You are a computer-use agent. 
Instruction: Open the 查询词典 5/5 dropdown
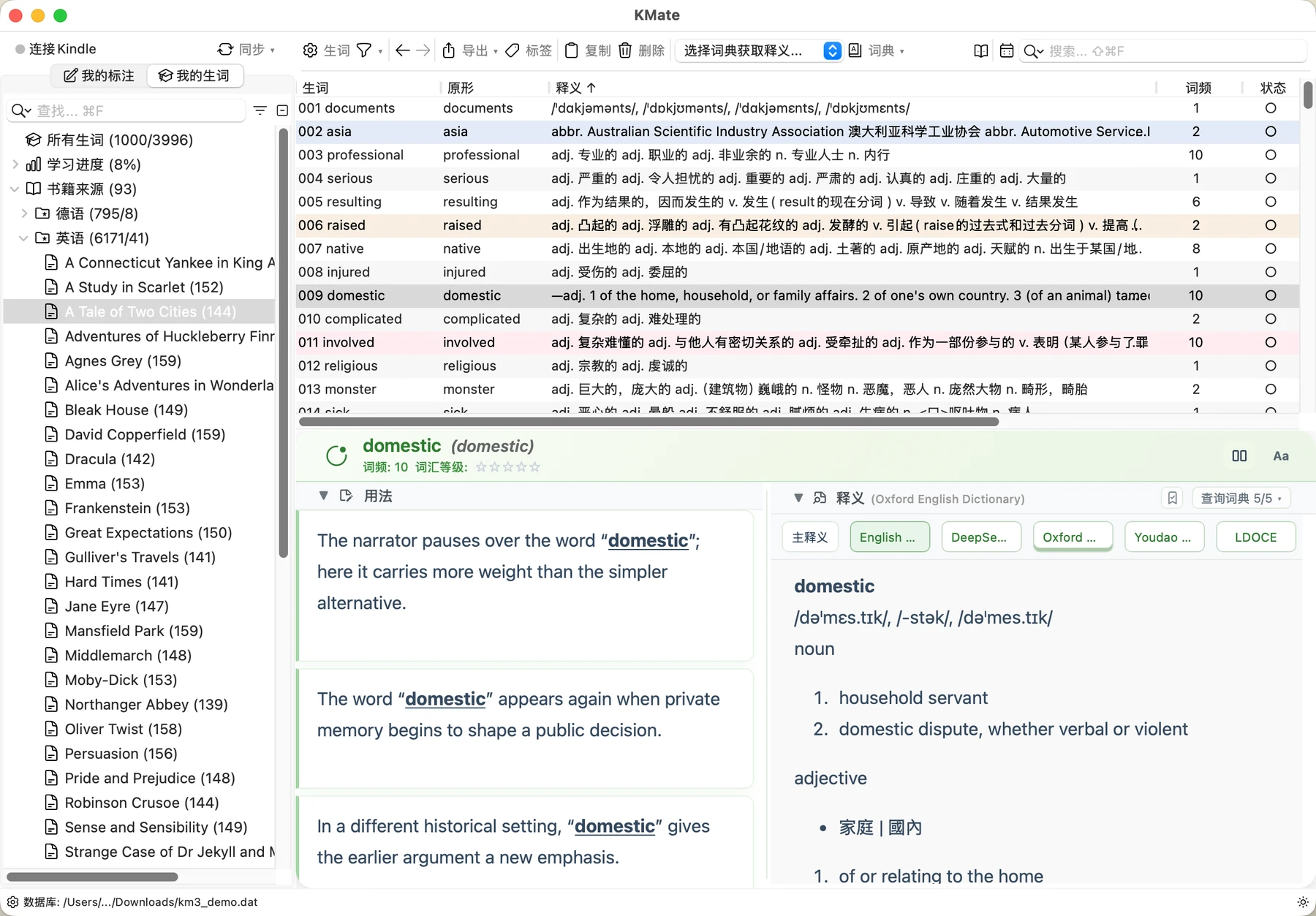pos(1241,498)
